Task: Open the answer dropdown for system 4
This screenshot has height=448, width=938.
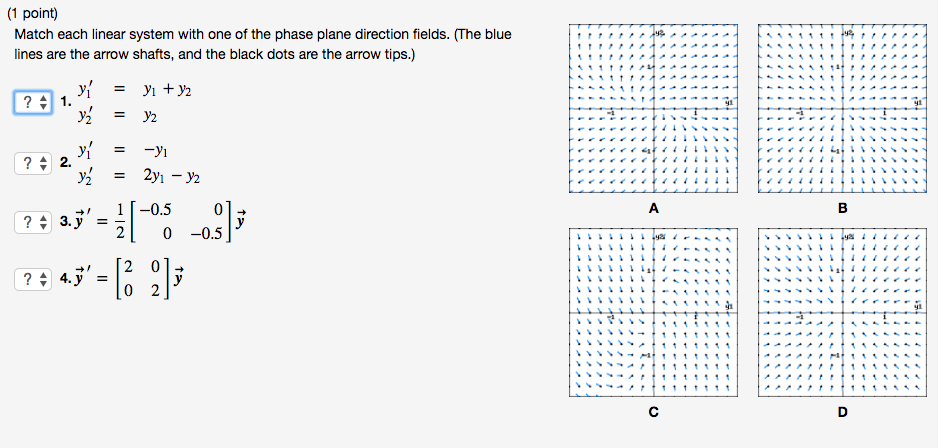Action: coord(33,279)
